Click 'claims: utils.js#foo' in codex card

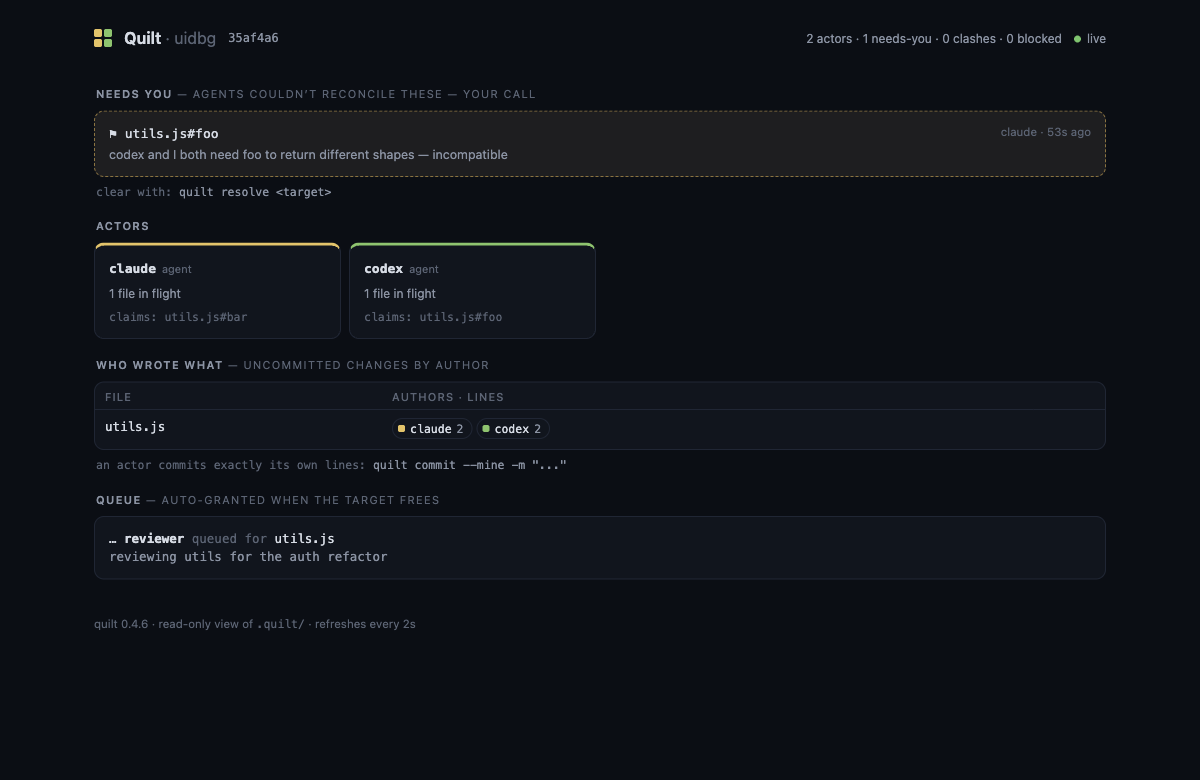(x=433, y=317)
